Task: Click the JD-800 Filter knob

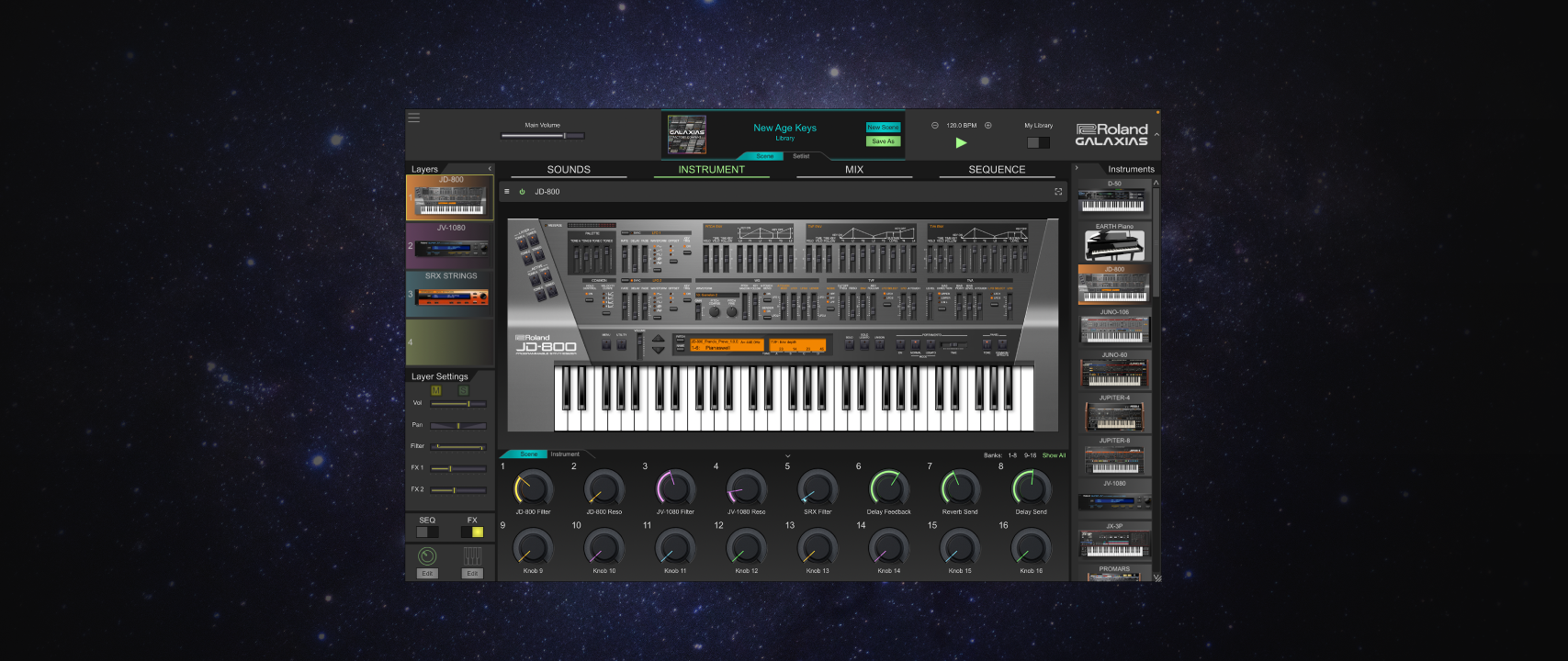Action: click(x=533, y=488)
